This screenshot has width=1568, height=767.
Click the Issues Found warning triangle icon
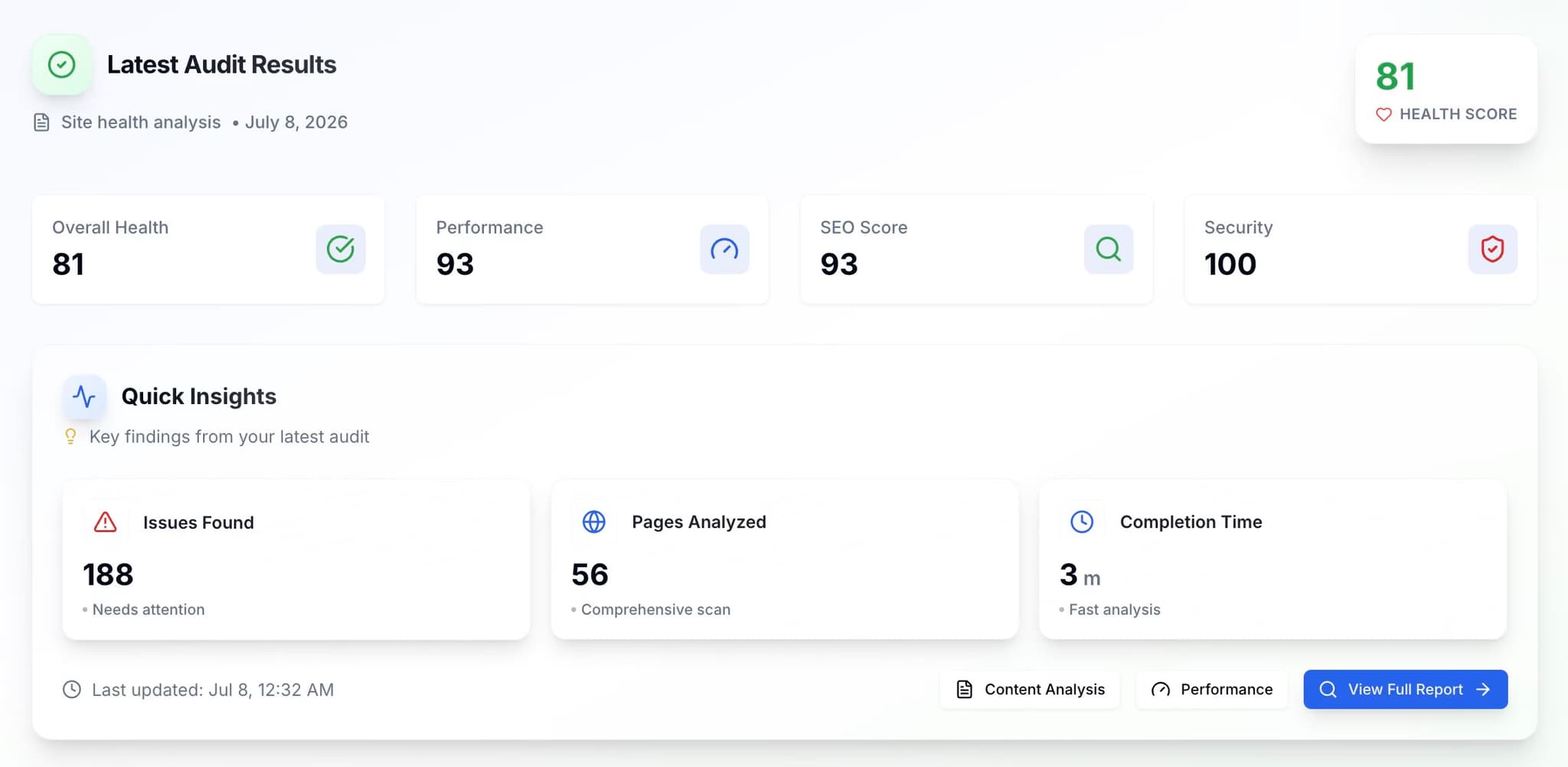pos(105,522)
